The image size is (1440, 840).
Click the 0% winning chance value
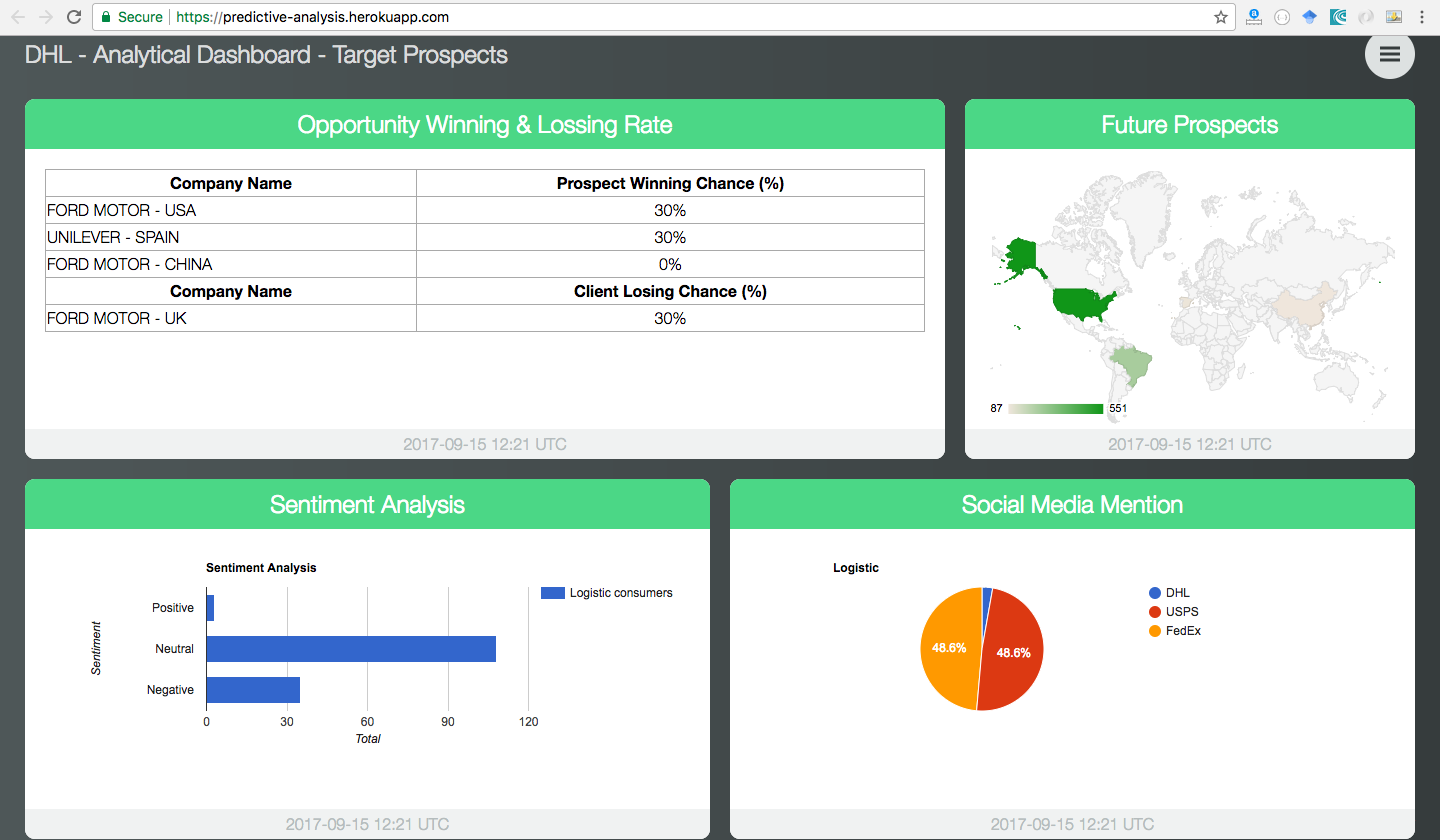coord(670,264)
